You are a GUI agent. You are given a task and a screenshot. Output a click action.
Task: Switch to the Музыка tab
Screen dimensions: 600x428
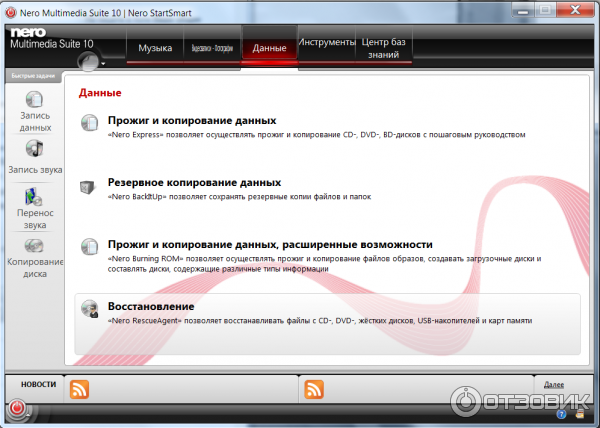[154, 48]
